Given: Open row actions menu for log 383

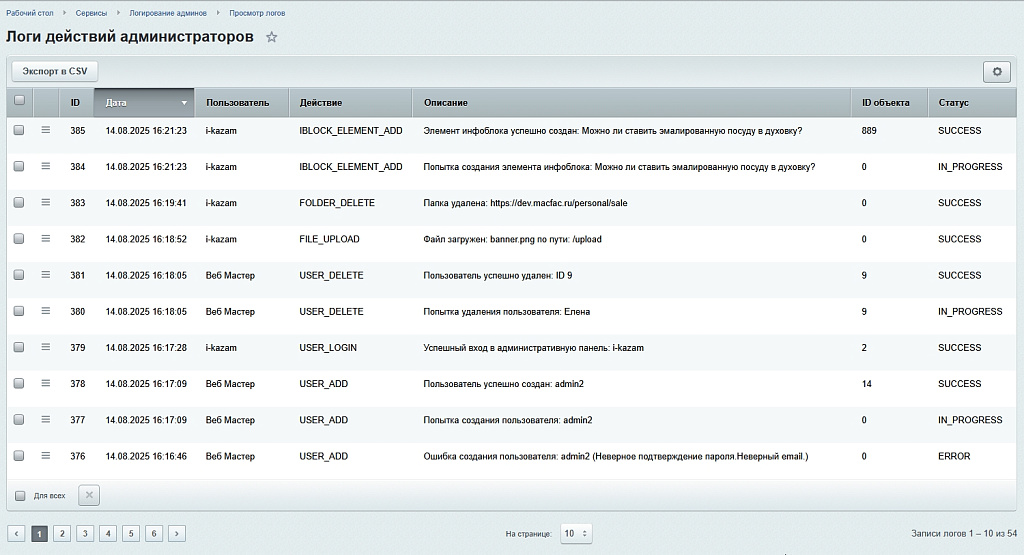Looking at the screenshot, I should (45, 202).
